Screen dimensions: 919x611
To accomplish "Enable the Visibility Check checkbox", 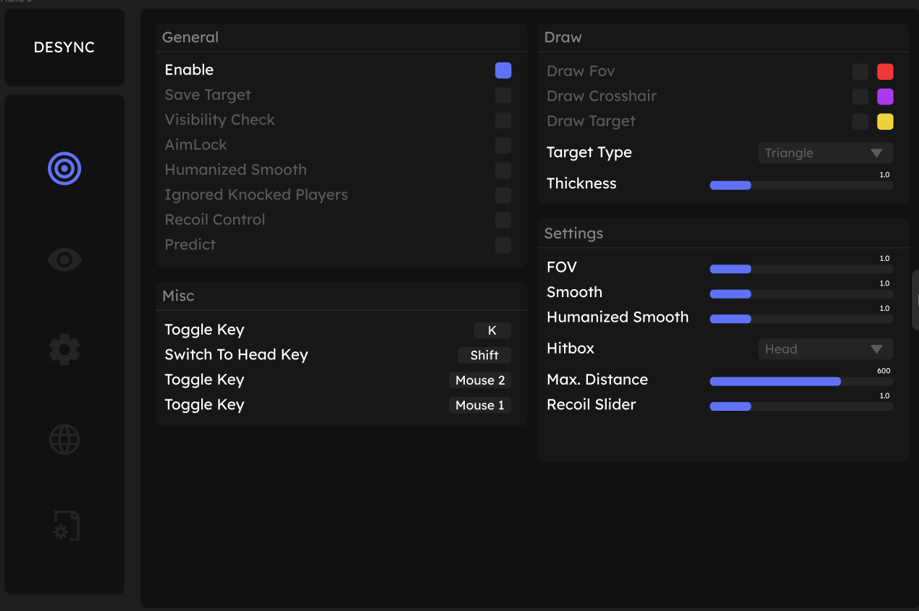I will [x=503, y=120].
